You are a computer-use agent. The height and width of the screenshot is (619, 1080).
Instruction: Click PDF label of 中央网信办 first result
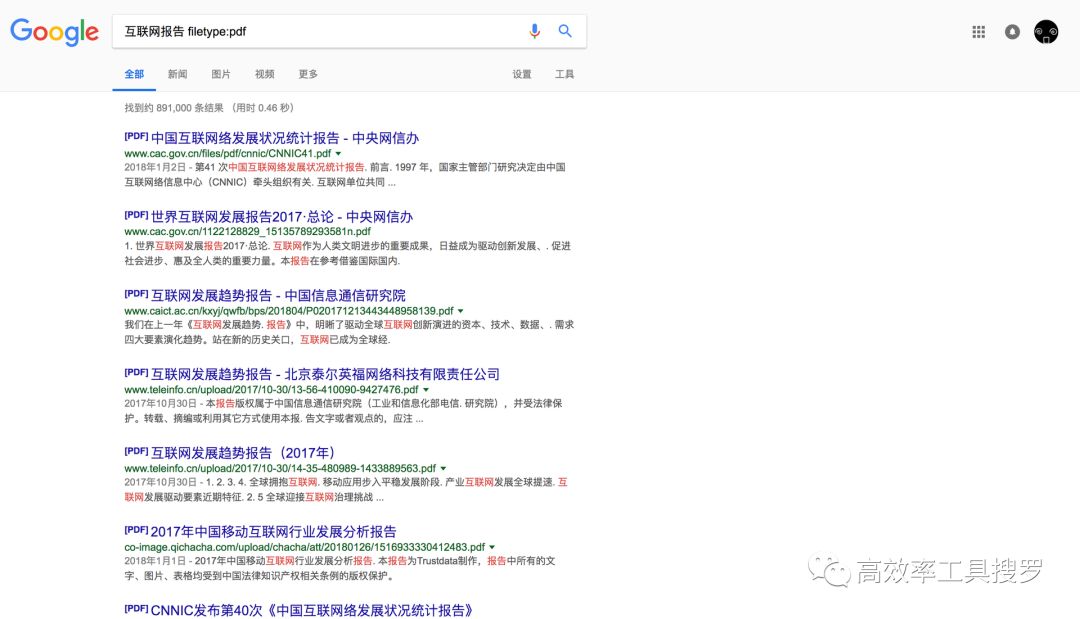click(x=136, y=136)
